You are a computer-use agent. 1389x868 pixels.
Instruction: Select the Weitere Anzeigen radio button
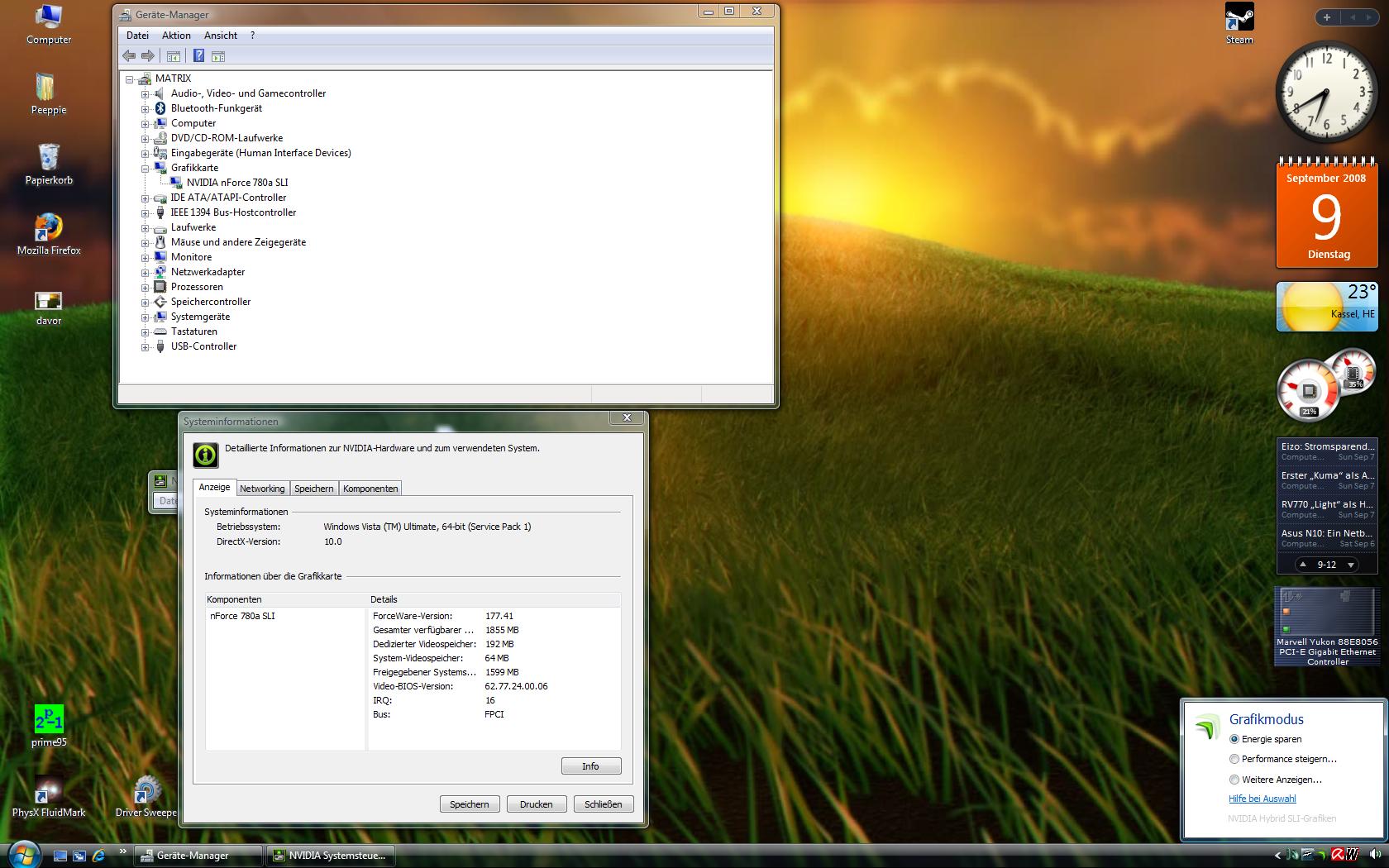coord(1234,780)
